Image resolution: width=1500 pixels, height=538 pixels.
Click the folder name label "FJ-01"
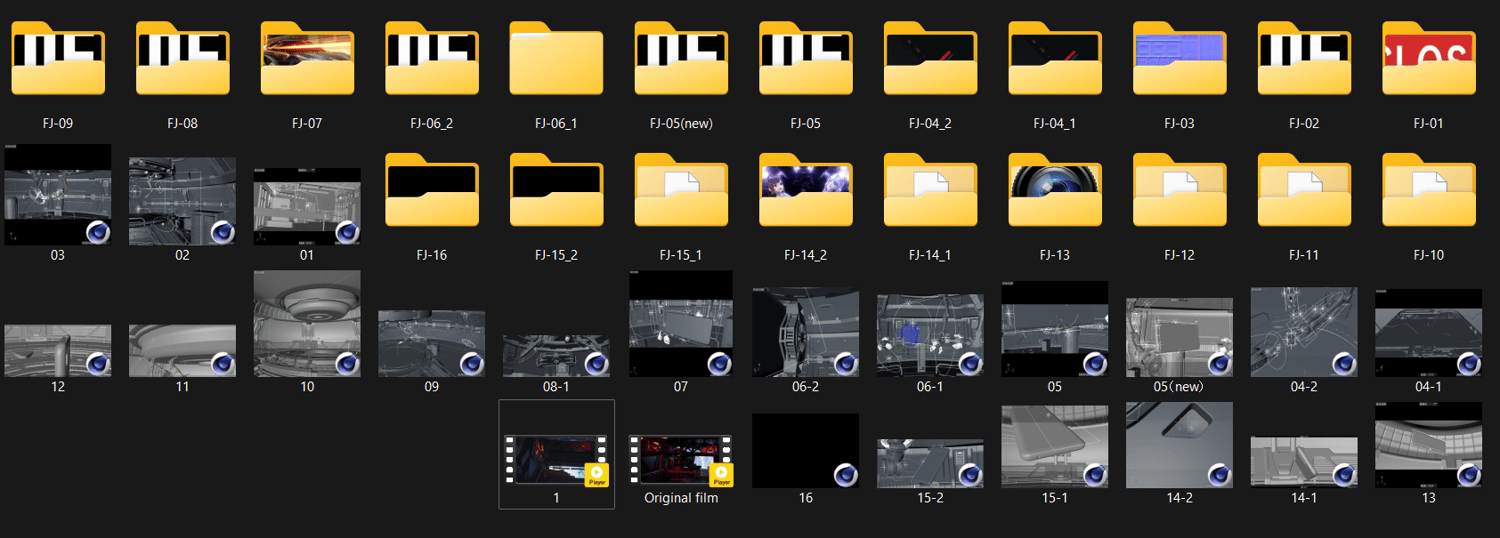tap(1429, 124)
